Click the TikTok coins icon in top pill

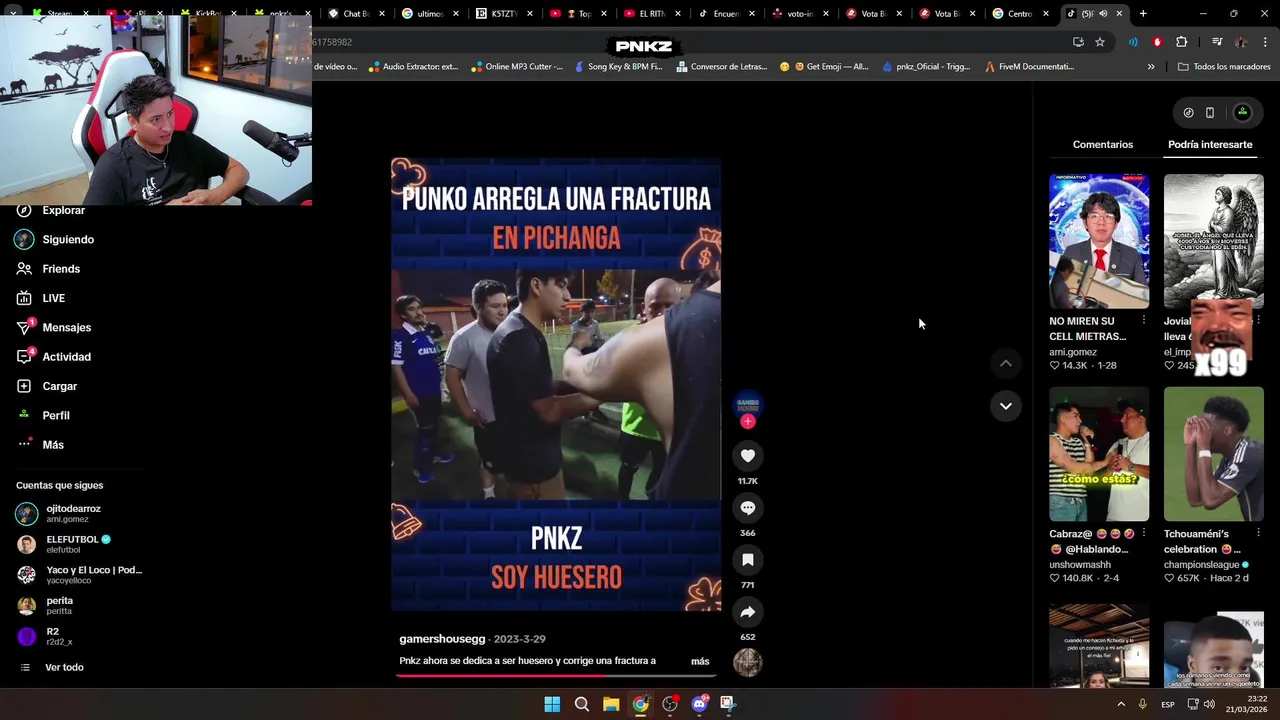(x=1188, y=113)
